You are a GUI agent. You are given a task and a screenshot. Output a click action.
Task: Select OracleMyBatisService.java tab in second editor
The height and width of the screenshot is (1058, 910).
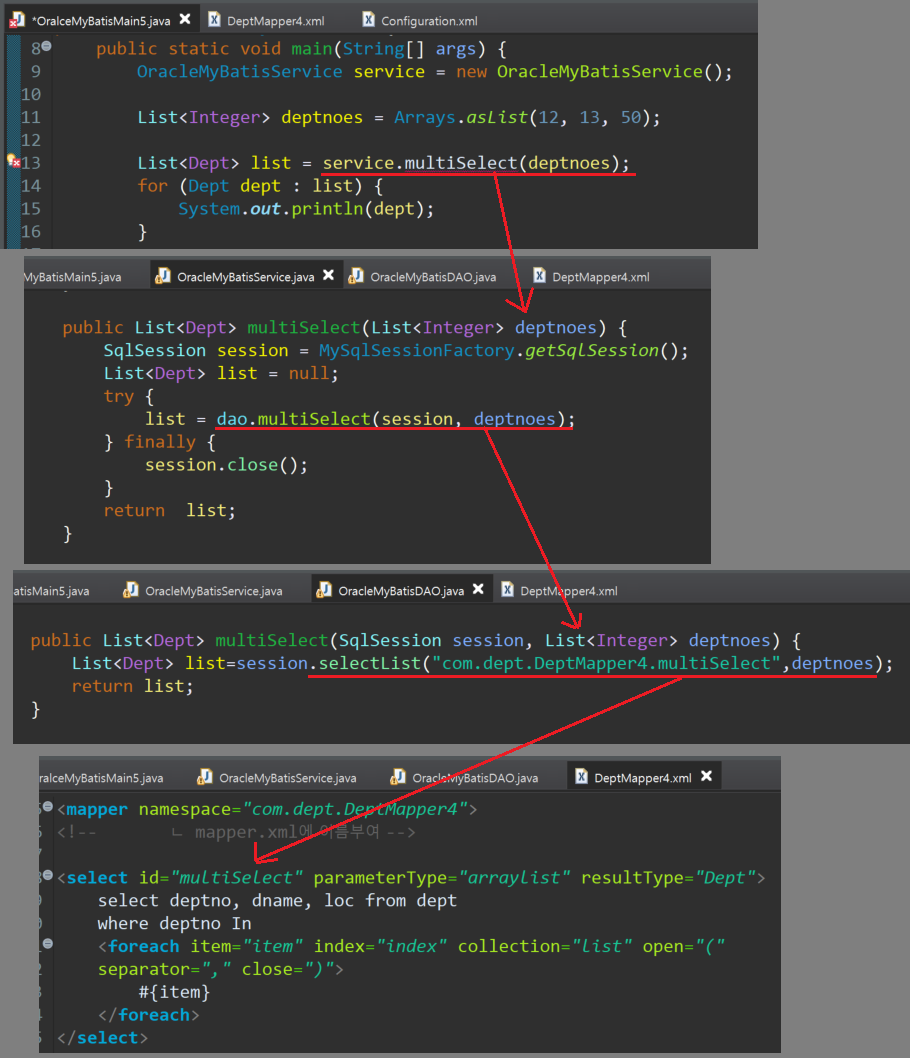tap(245, 277)
